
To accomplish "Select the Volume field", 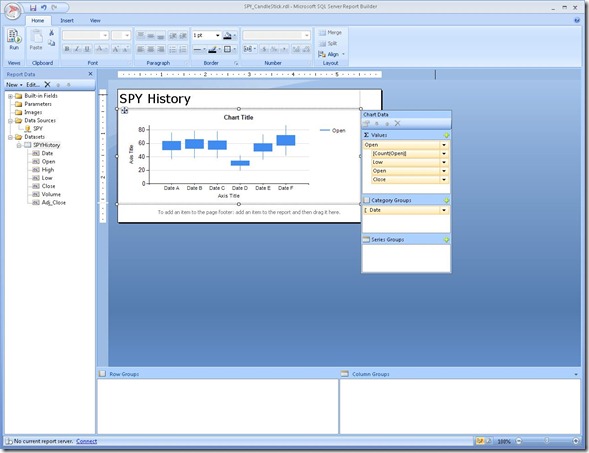I will (x=51, y=194).
